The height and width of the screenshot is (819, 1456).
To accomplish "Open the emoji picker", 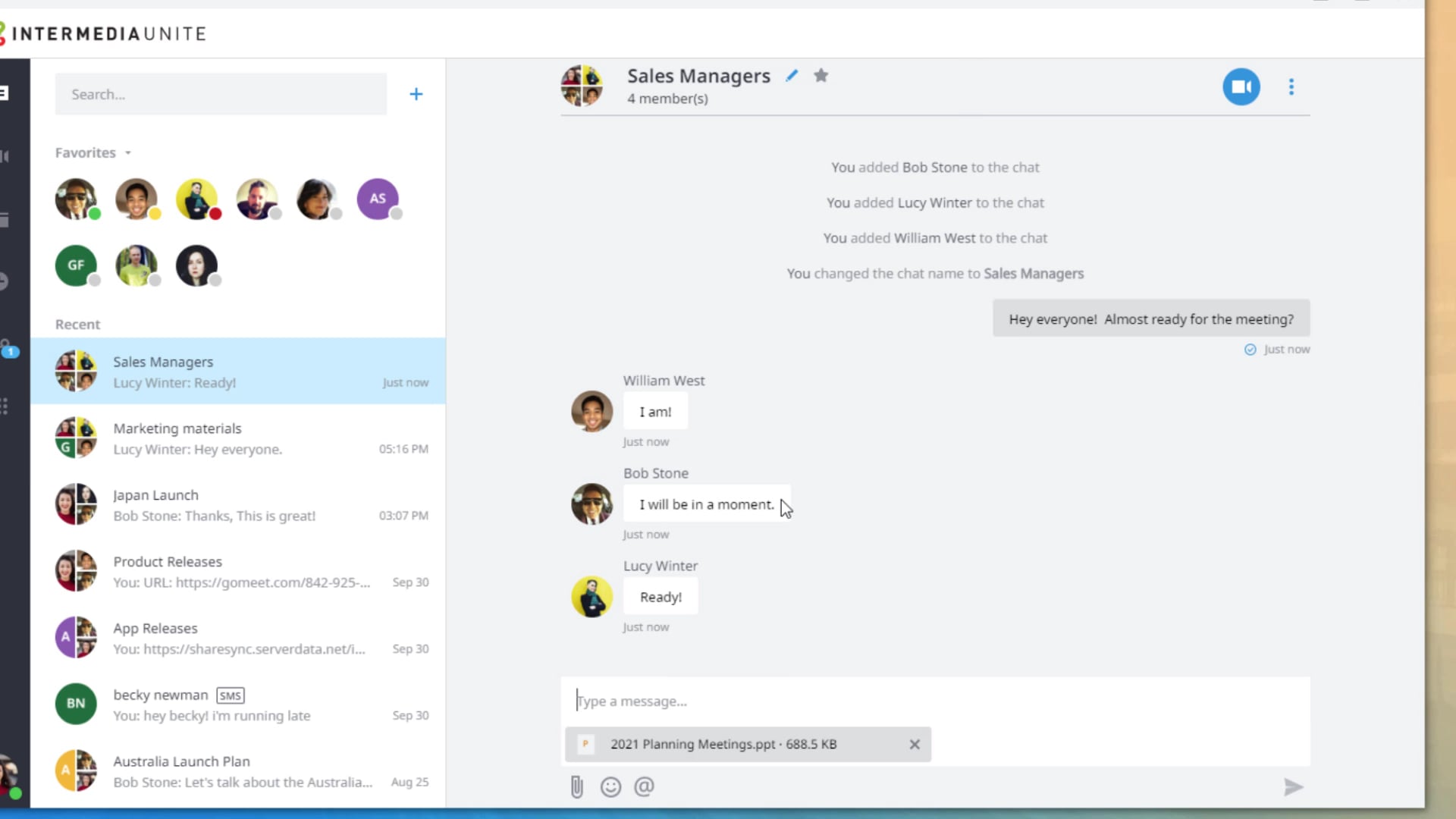I will click(610, 787).
